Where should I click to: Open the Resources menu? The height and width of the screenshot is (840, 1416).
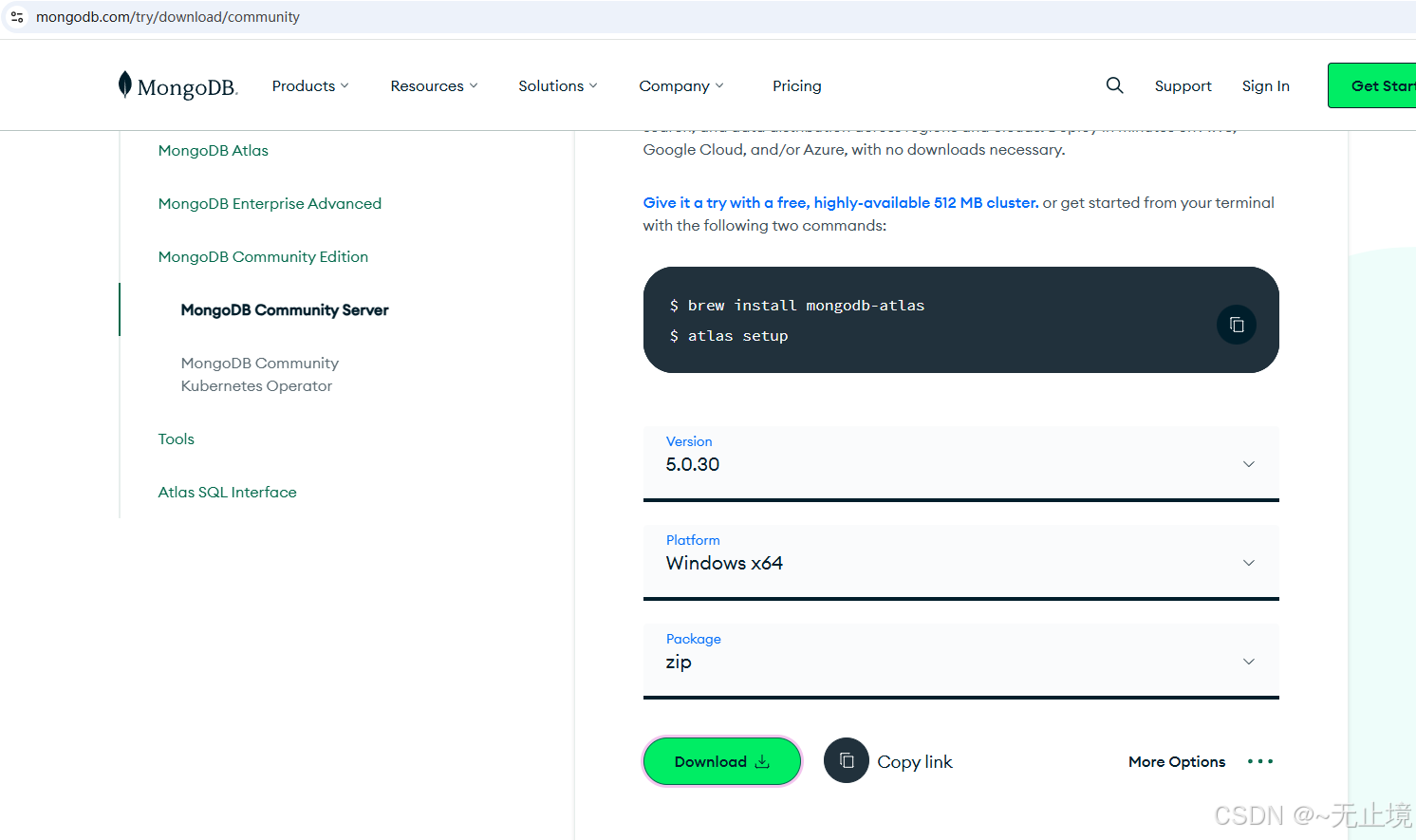point(434,85)
